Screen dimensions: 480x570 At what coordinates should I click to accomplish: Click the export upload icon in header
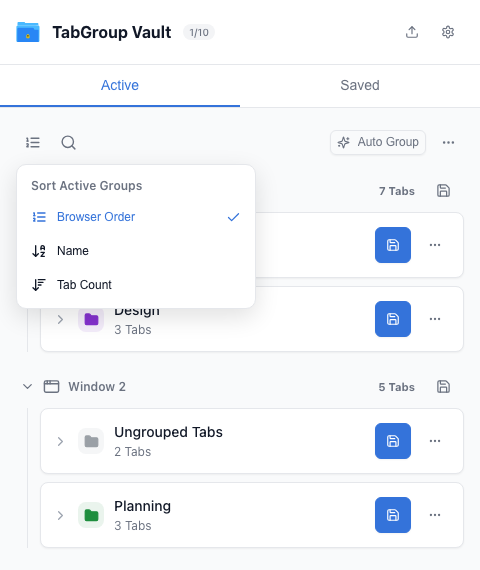412,32
